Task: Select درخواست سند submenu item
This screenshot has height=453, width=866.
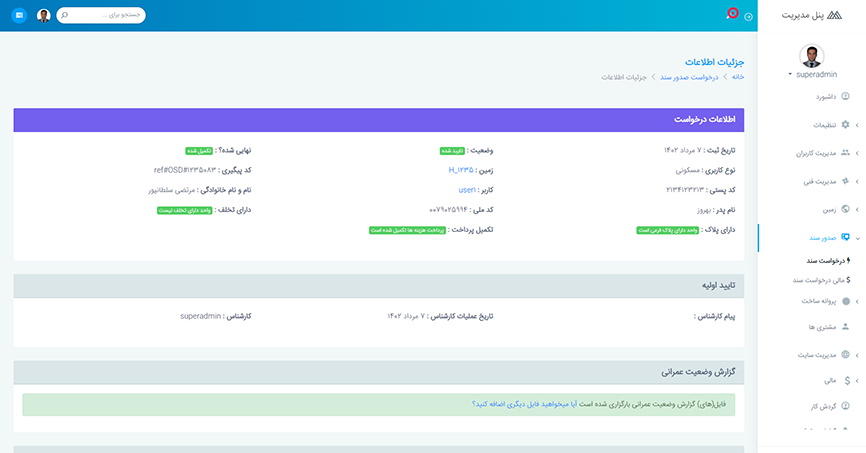Action: [823, 260]
